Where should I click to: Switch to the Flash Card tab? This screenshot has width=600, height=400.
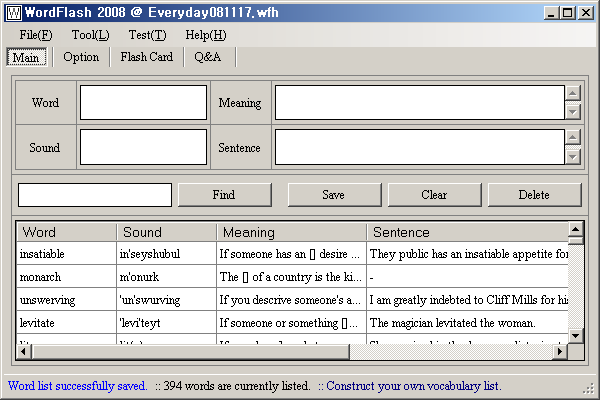(147, 57)
